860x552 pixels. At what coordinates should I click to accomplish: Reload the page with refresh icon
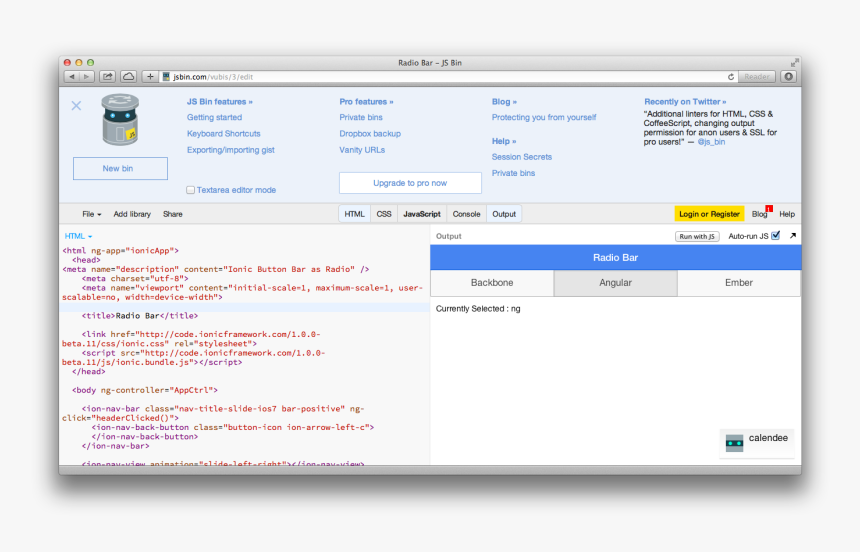pos(731,76)
